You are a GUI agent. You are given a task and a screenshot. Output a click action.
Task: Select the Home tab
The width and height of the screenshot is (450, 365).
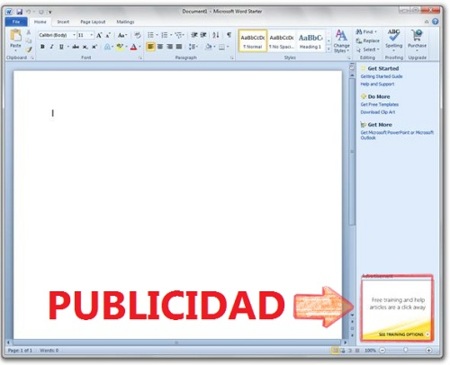click(x=40, y=22)
